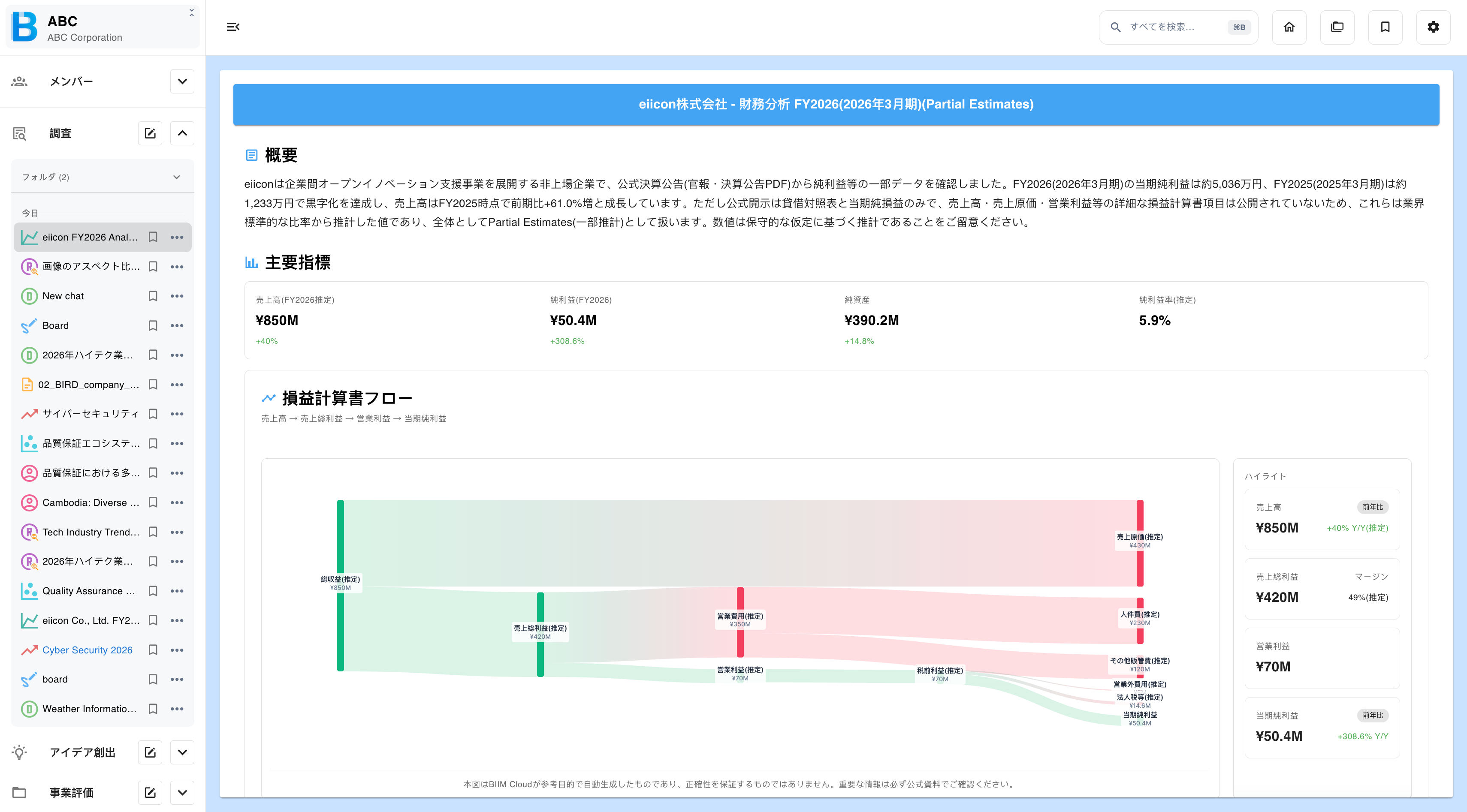This screenshot has width=1467, height=812.
Task: Bookmark the Weather Informatio... item
Action: 153,709
